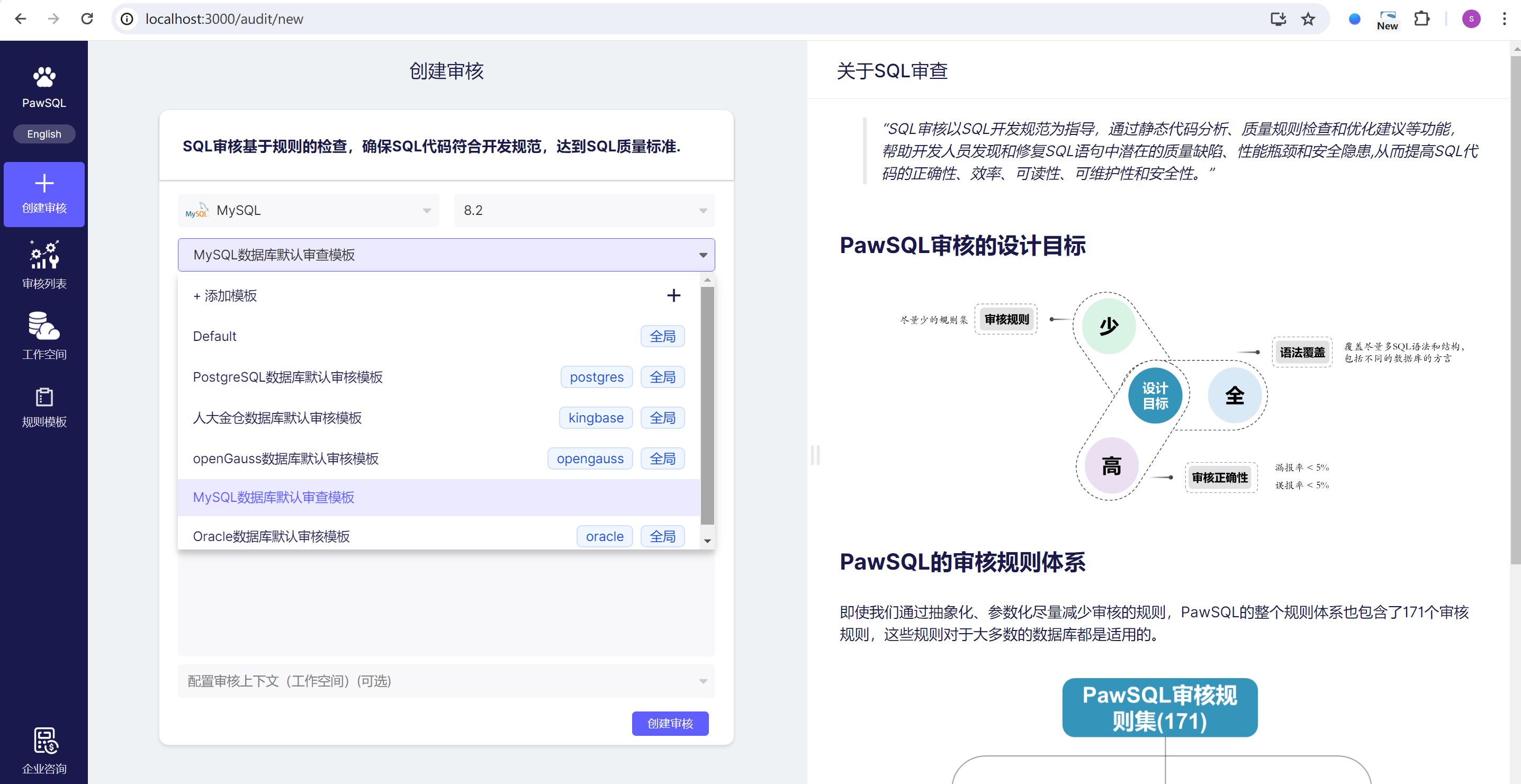Image resolution: width=1521 pixels, height=784 pixels.
Task: Open the browser extensions puzzle icon
Action: pos(1421,19)
